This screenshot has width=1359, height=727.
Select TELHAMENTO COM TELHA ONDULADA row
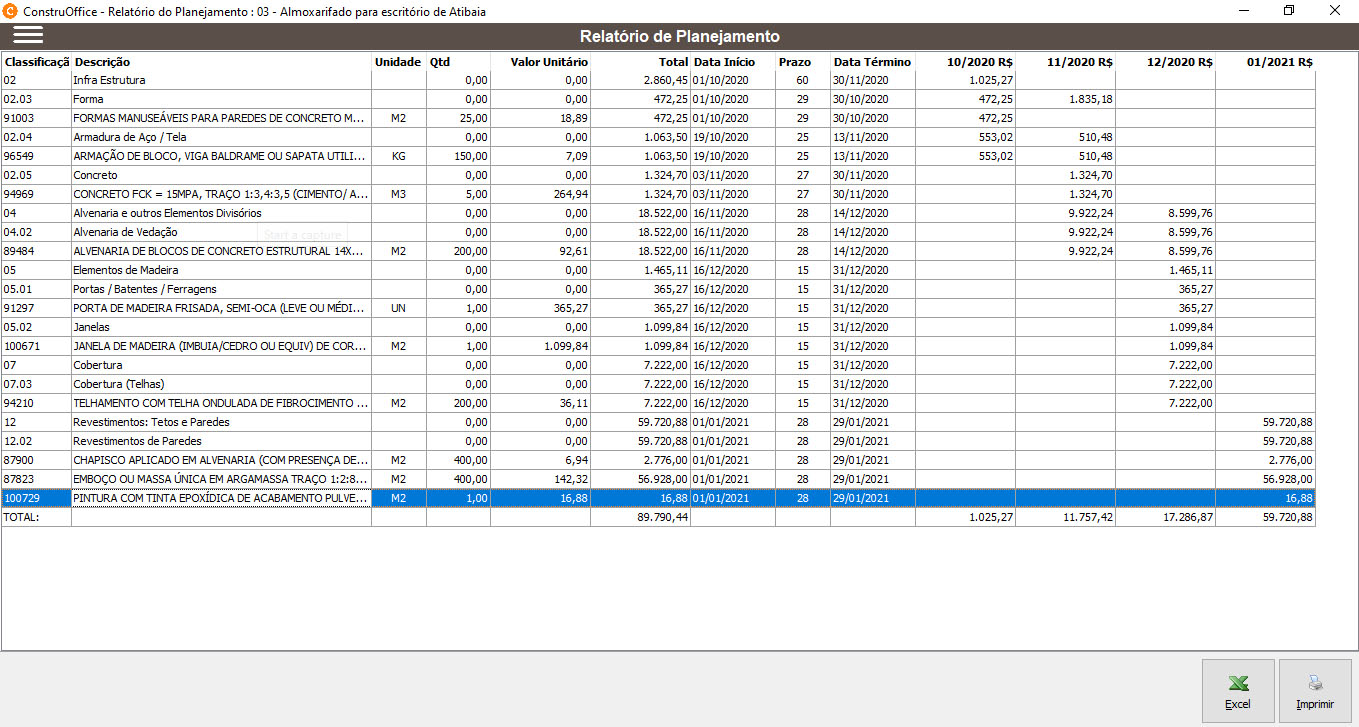point(658,403)
